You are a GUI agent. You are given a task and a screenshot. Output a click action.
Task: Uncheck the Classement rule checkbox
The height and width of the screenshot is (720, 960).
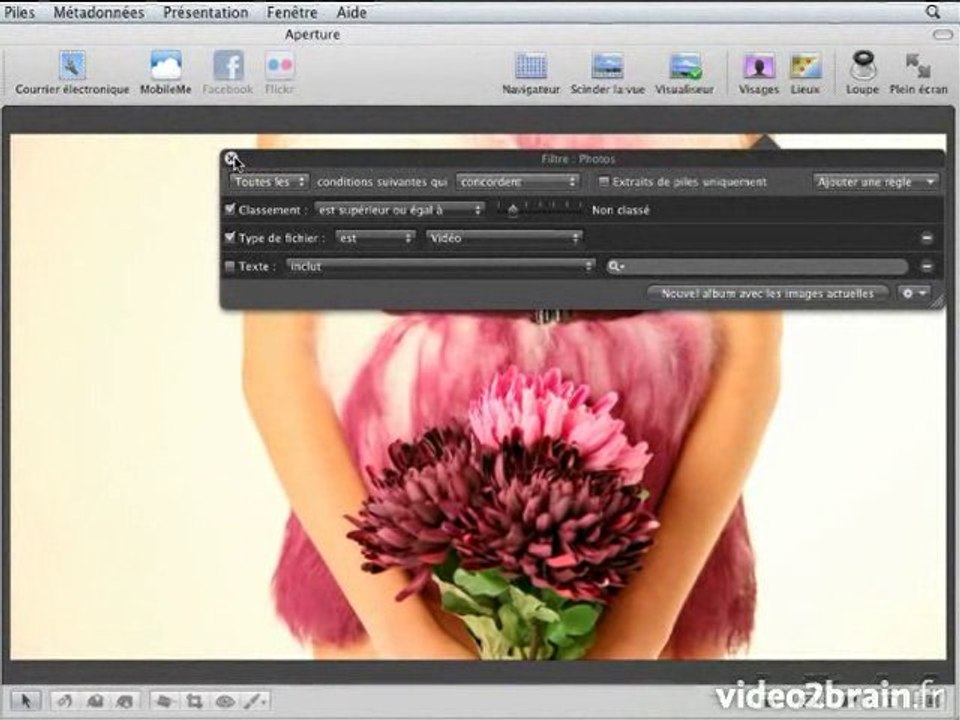230,209
